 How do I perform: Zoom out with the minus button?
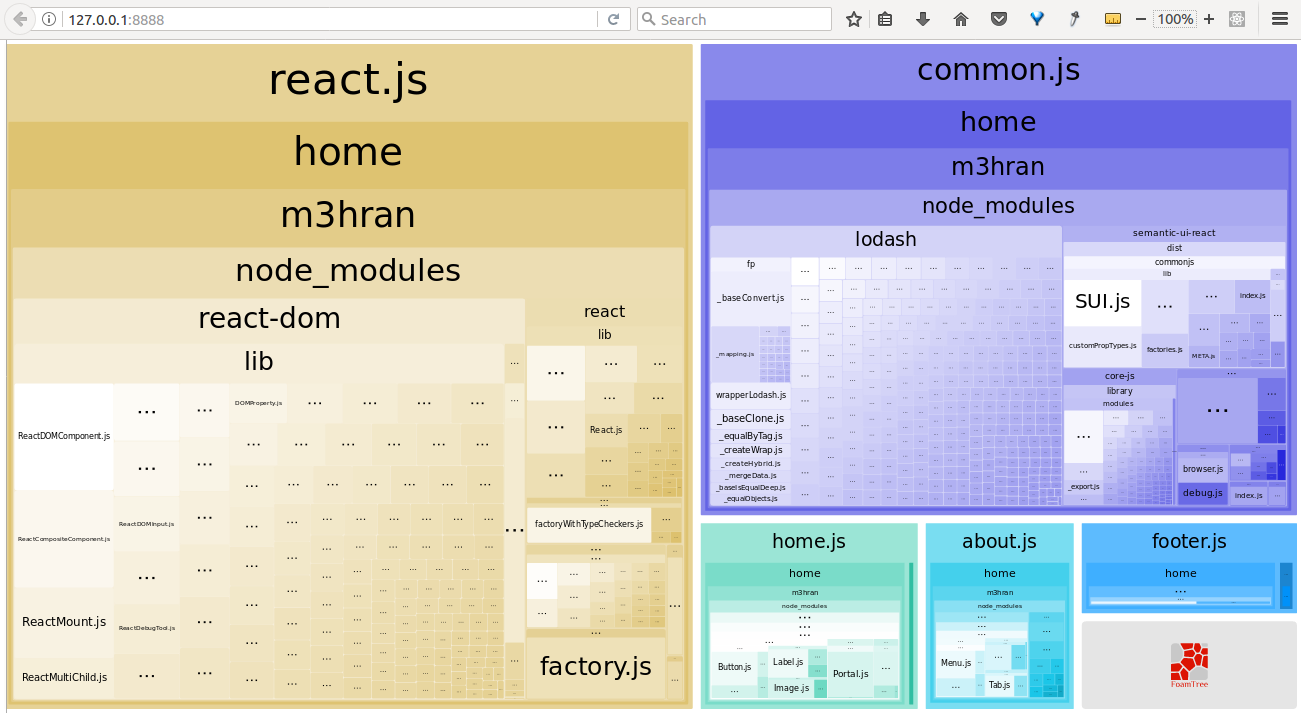tap(1141, 19)
